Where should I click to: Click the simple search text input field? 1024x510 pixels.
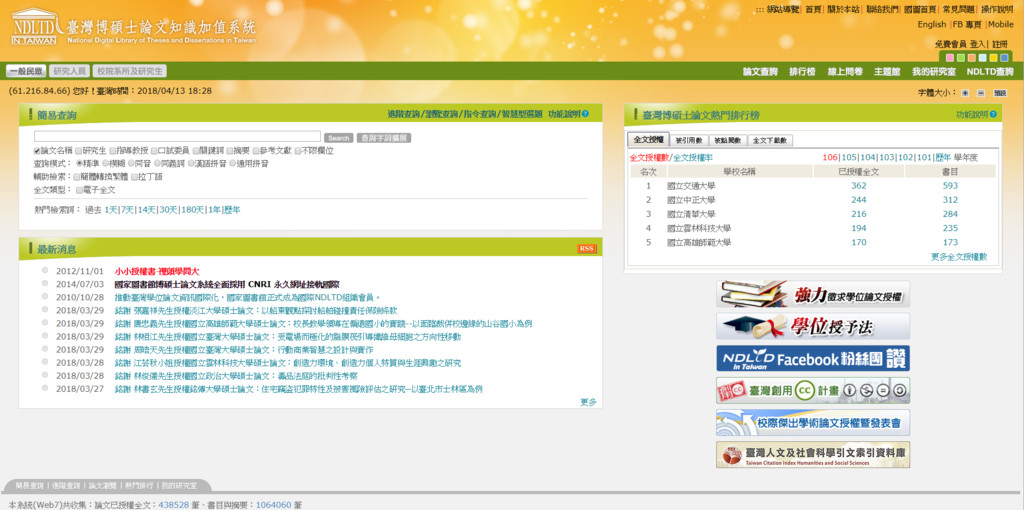[x=177, y=137]
